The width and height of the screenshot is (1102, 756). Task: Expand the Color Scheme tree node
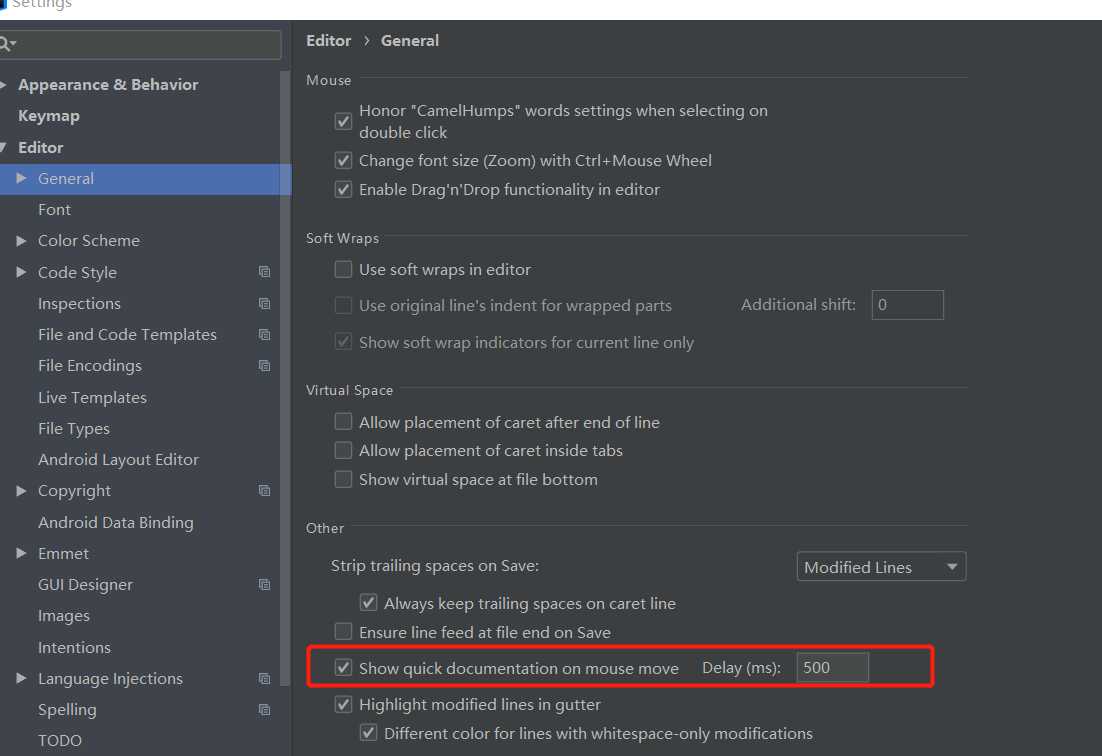click(21, 241)
